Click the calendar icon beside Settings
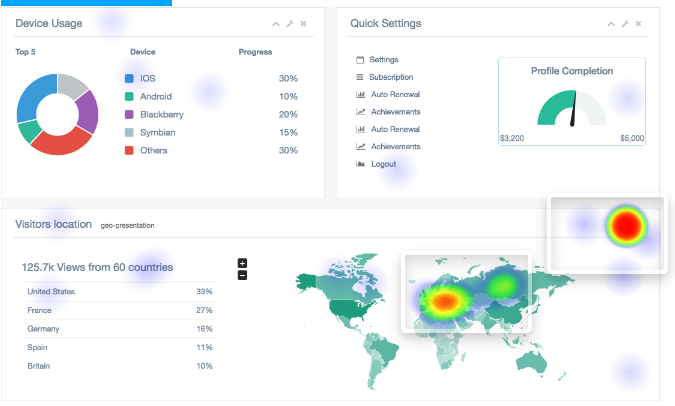Image resolution: width=675 pixels, height=406 pixels. click(360, 60)
